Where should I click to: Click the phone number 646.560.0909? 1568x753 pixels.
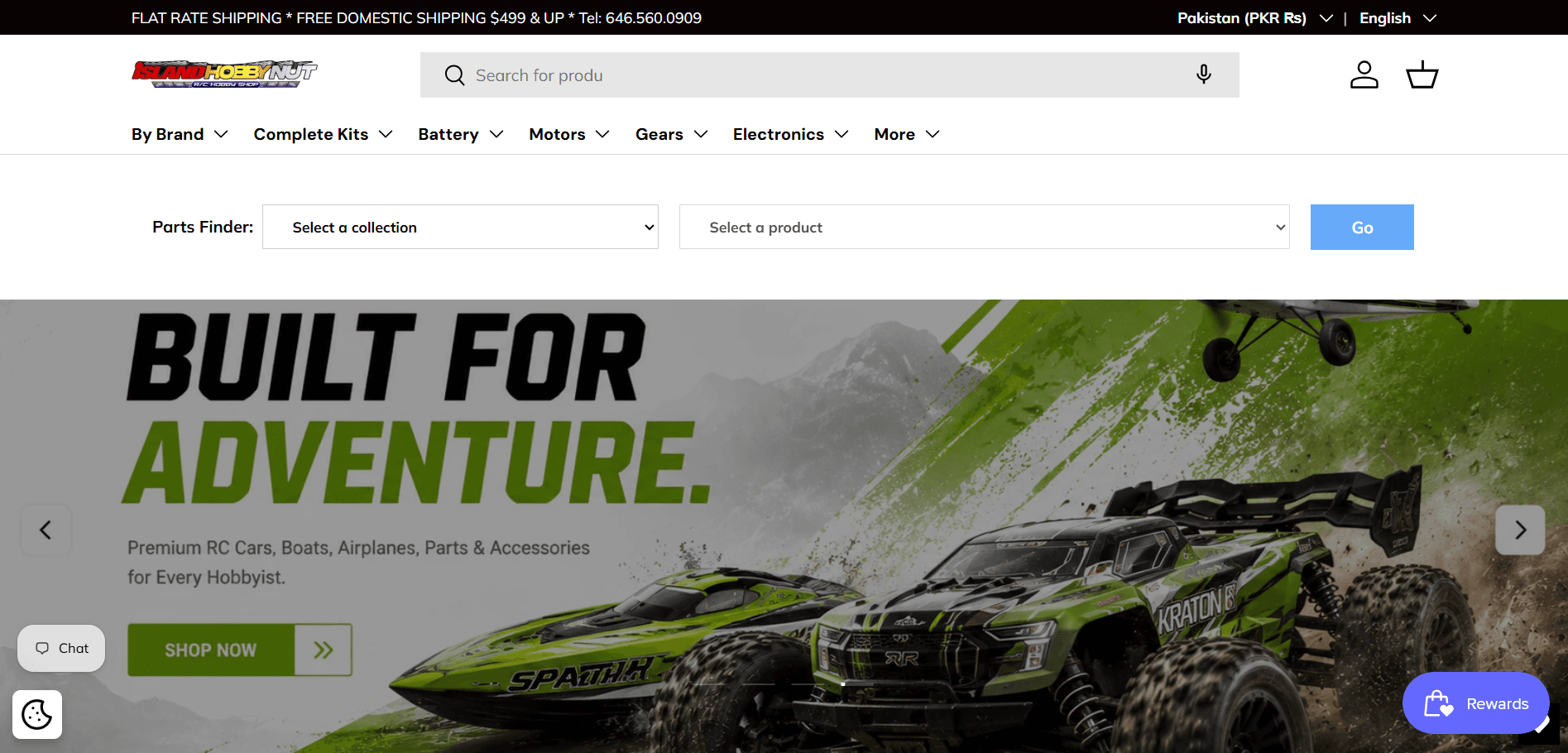653,18
